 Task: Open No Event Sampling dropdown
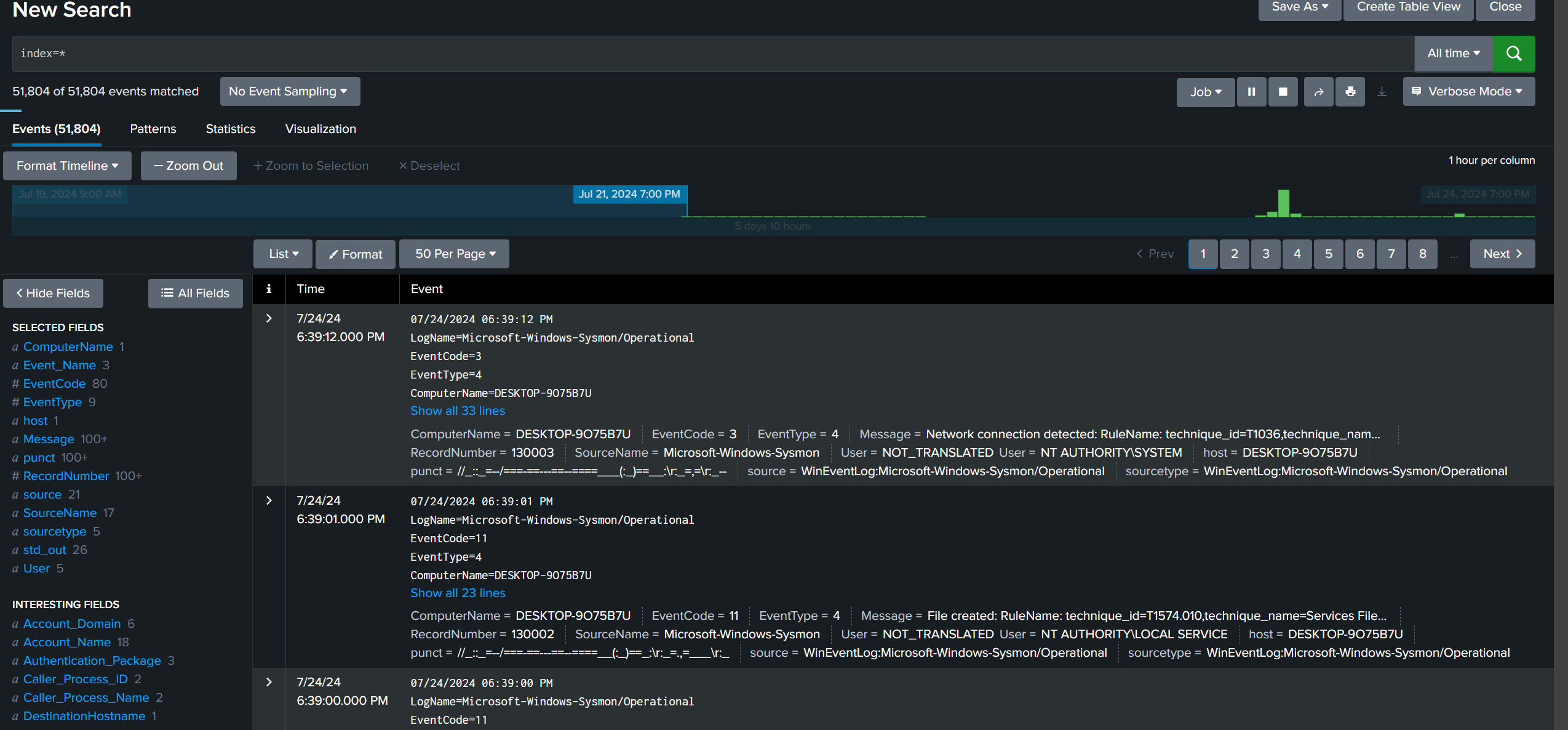click(x=290, y=91)
